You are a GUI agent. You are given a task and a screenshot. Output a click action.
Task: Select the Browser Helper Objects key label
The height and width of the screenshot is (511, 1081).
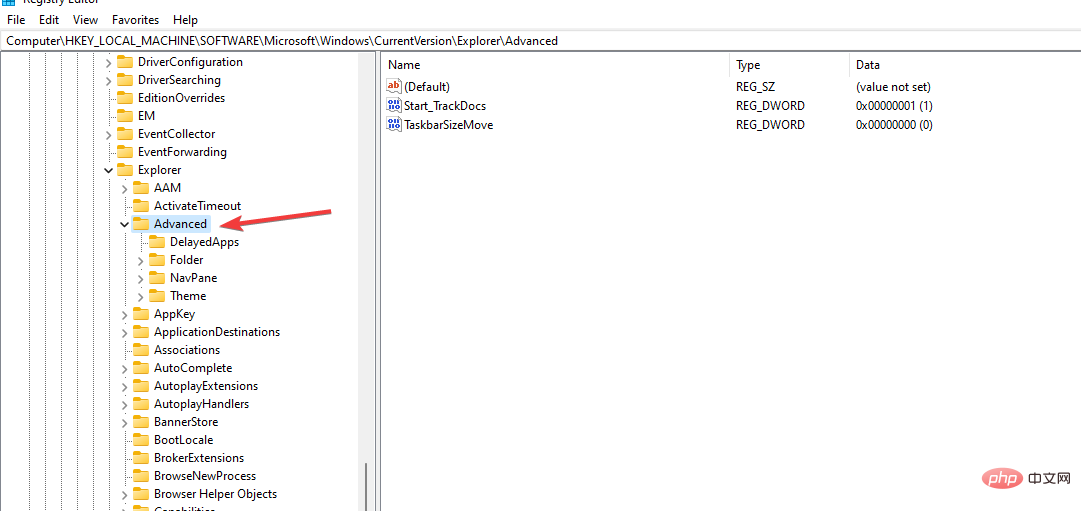(x=216, y=494)
